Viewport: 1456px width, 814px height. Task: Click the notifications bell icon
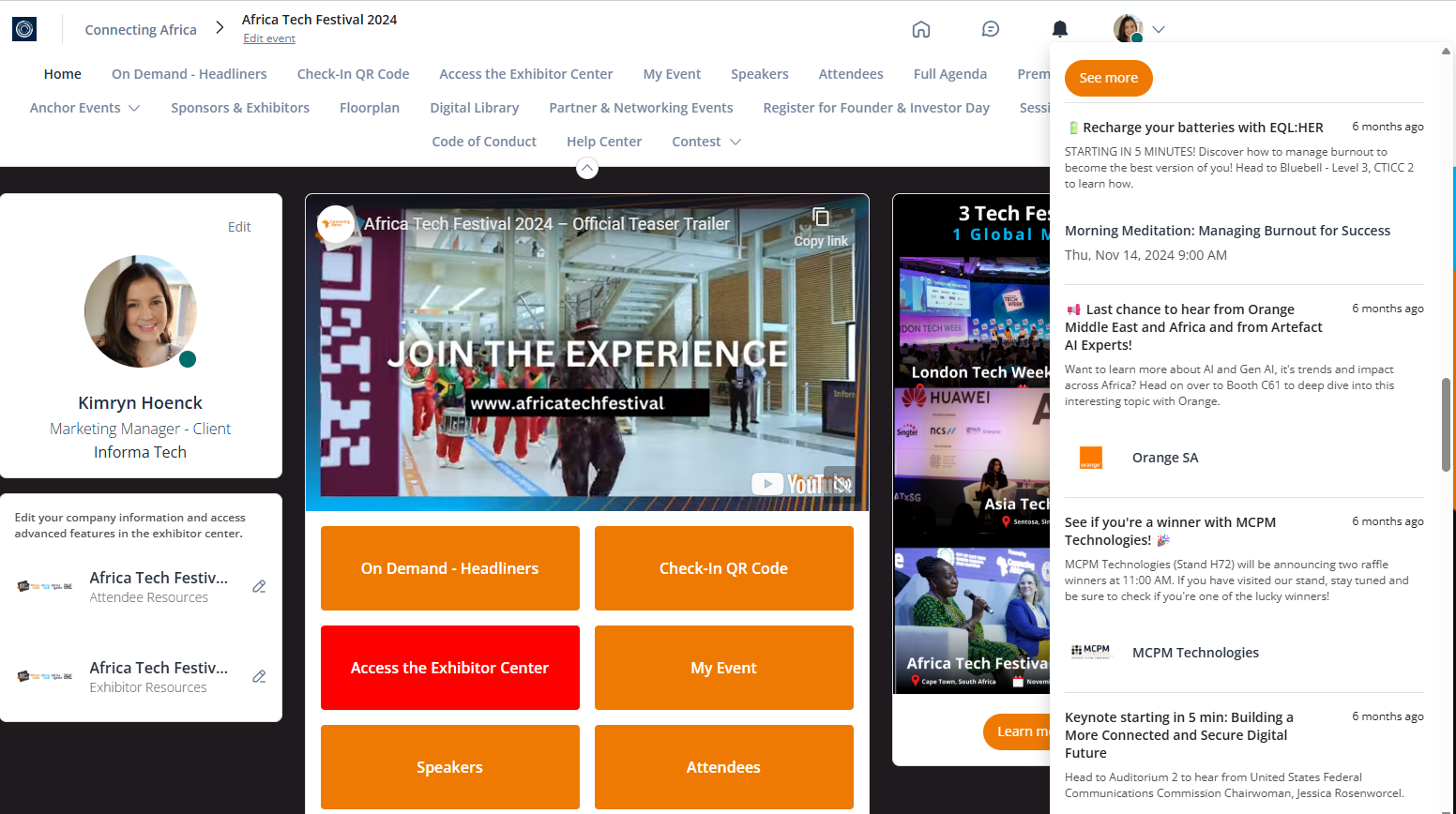1059,29
